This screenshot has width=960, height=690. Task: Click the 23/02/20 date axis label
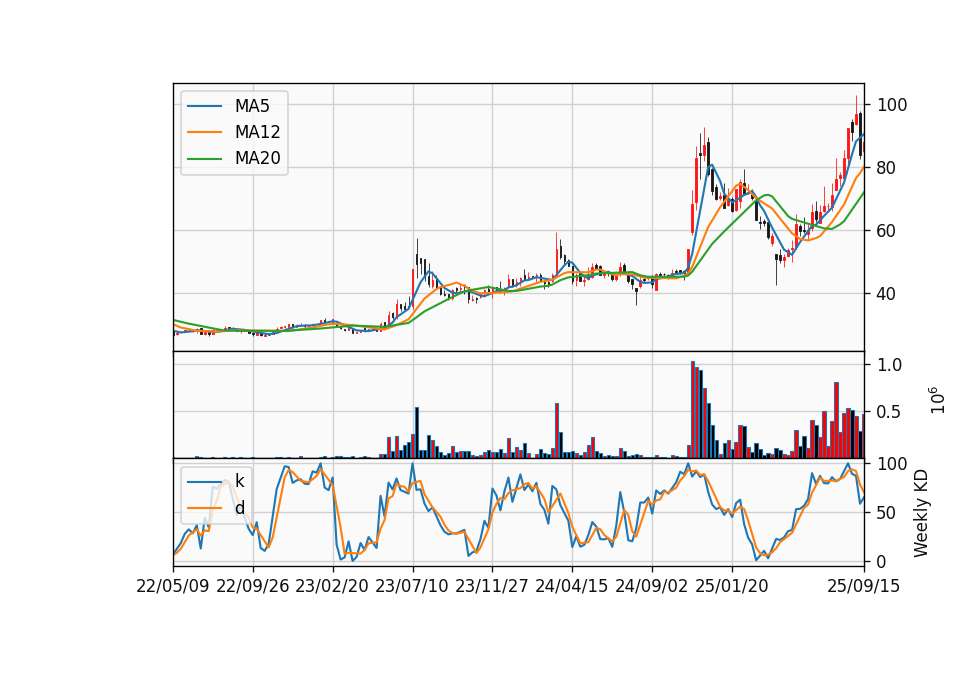tap(332, 586)
